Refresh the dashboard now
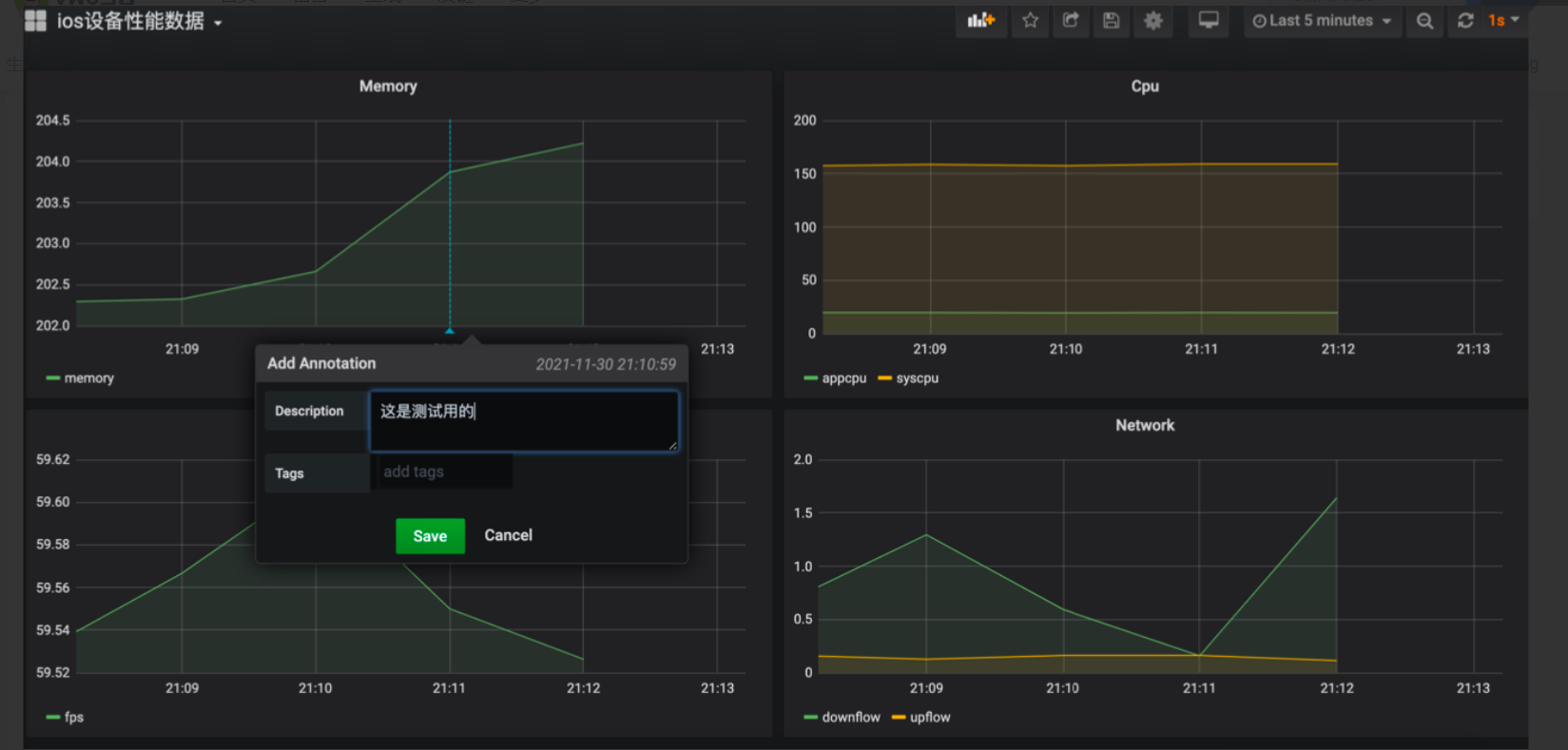The height and width of the screenshot is (750, 1568). pyautogui.click(x=1465, y=20)
